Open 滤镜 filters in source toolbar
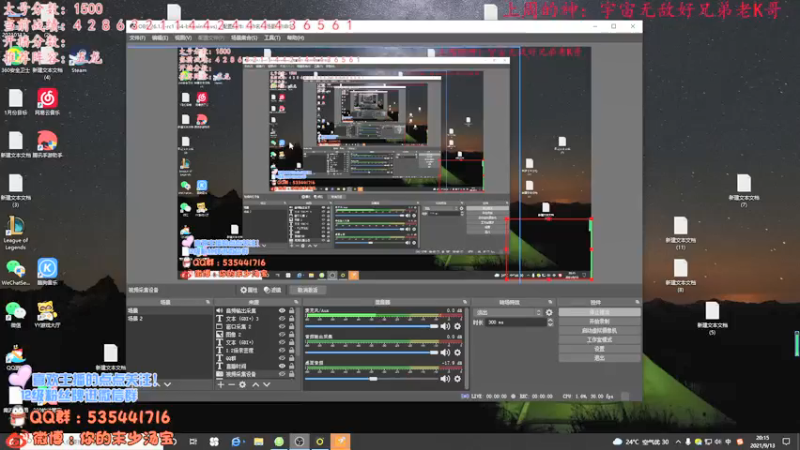The height and width of the screenshot is (450, 800). pos(273,290)
